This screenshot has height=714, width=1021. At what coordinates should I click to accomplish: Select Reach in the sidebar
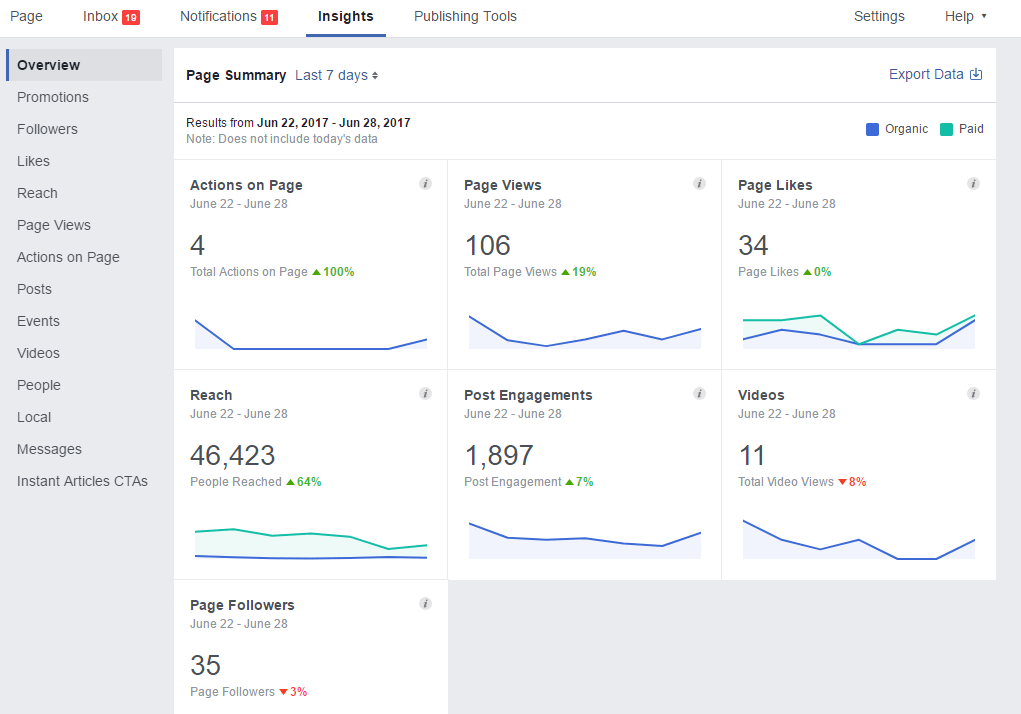[37, 193]
